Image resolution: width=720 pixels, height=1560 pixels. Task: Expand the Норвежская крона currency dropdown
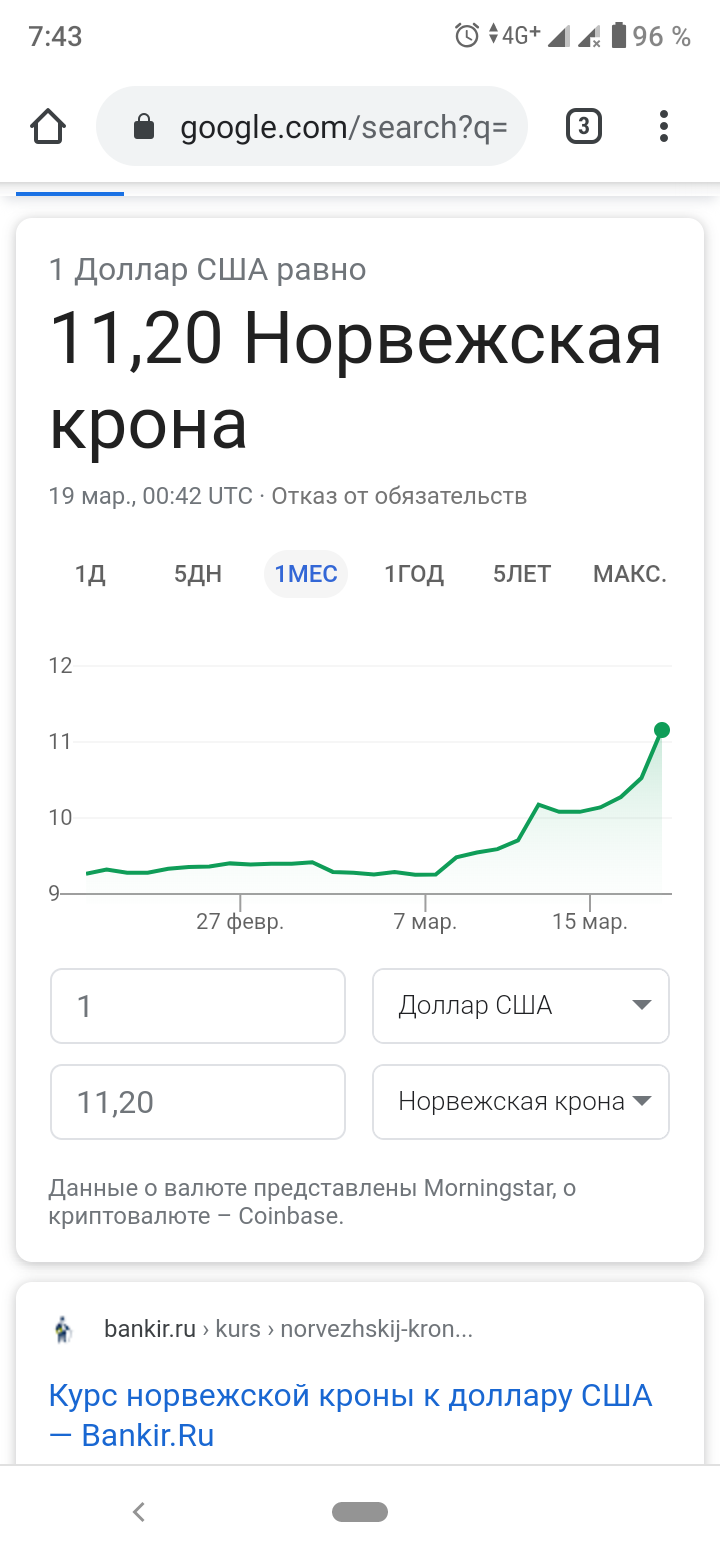pos(521,1102)
